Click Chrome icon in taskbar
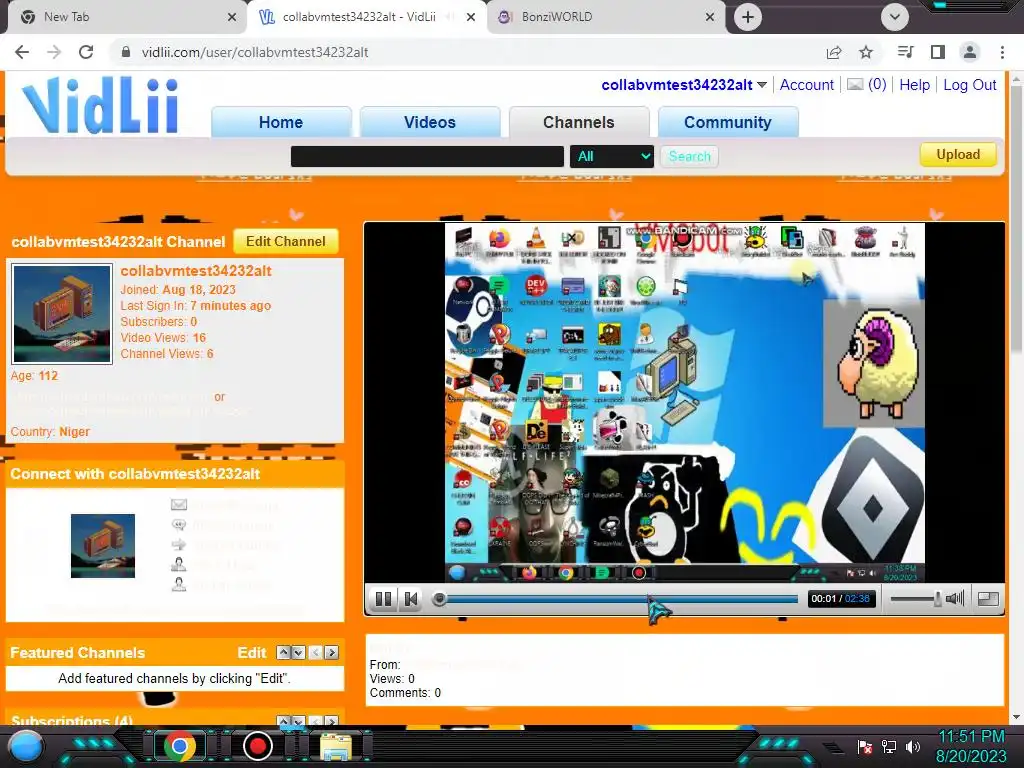 click(180, 746)
